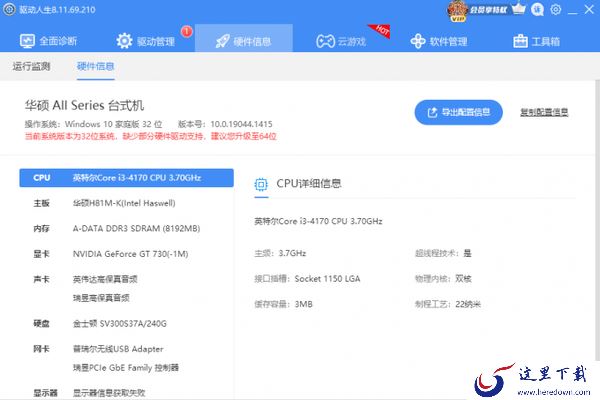Click the 超线程技术 value
Viewport: 600px width, 400px height.
click(x=467, y=253)
